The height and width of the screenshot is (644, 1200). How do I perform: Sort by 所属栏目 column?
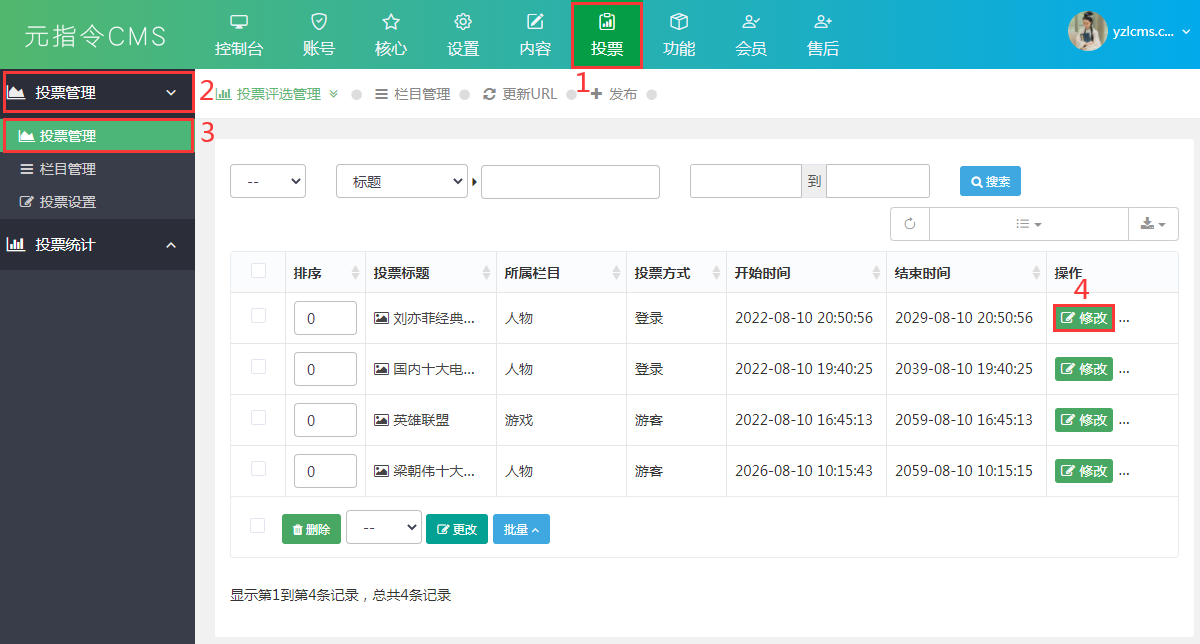(x=561, y=273)
